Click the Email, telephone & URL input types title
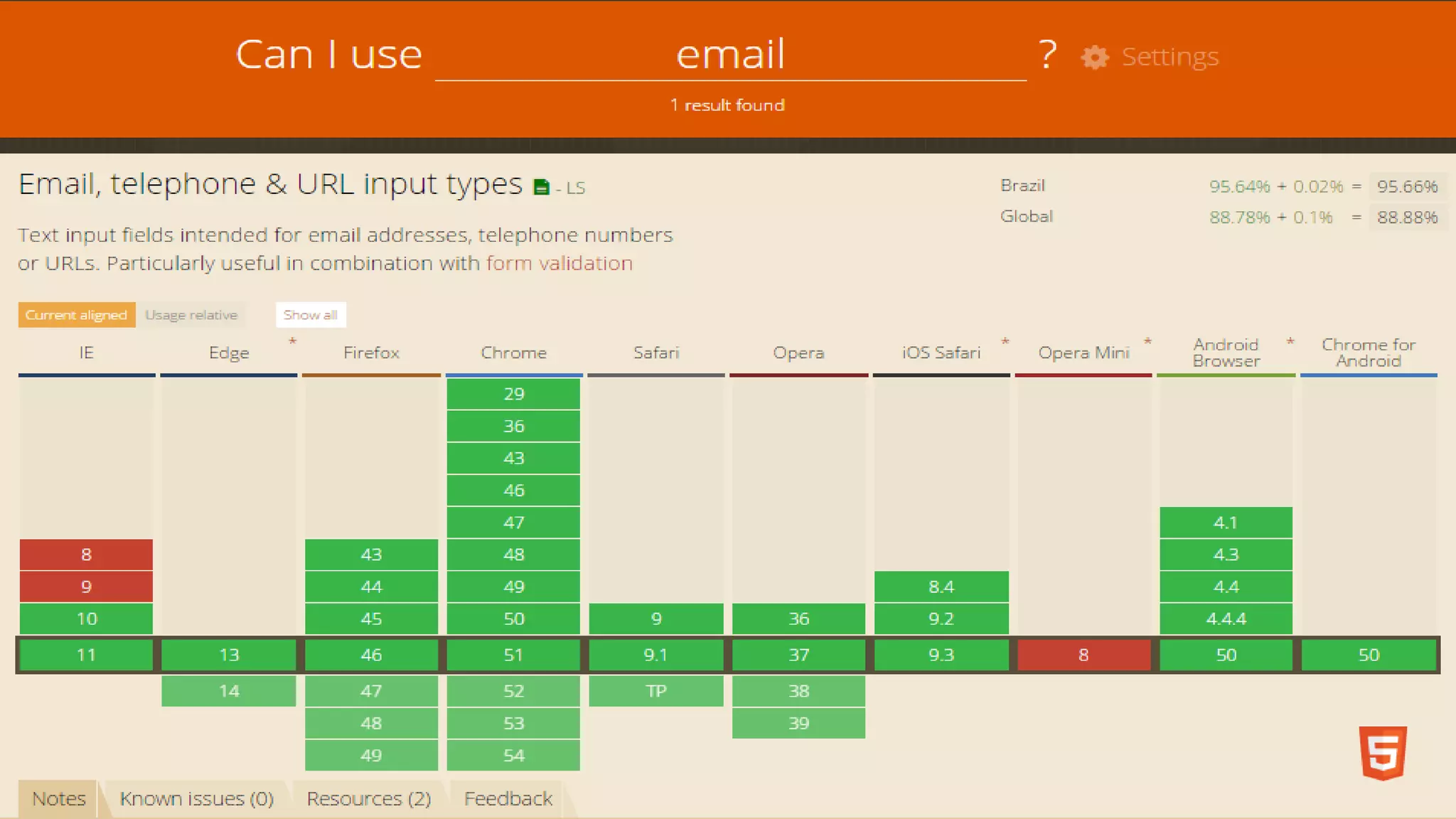Viewport: 1456px width, 819px height. tap(270, 185)
